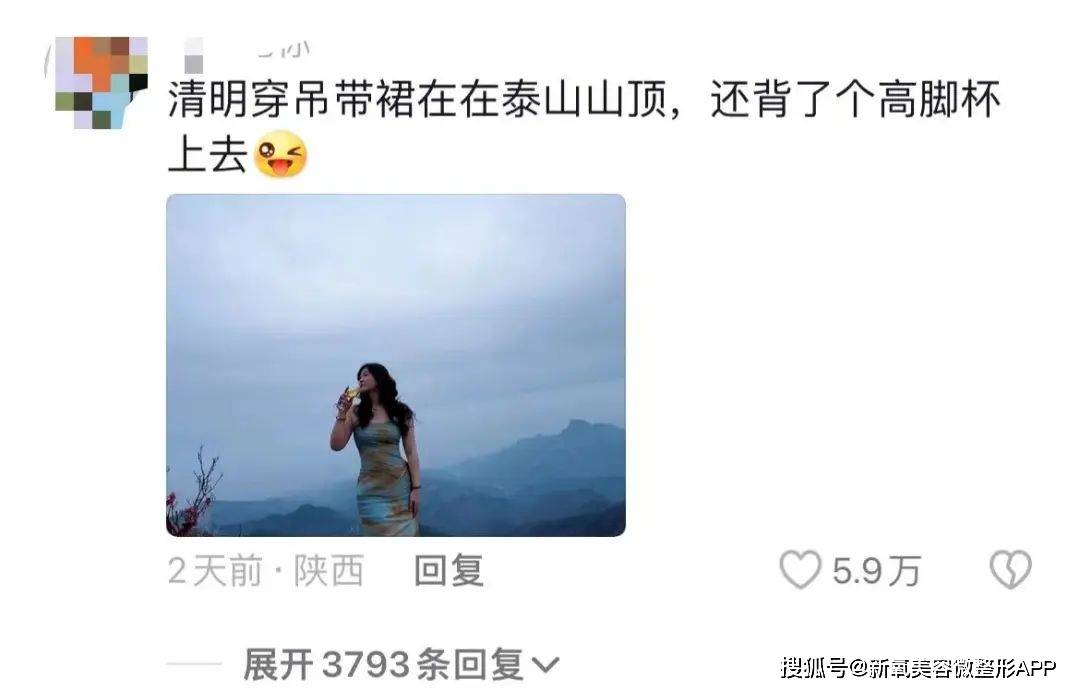Click the word 上去 in the comment
The image size is (1080, 691).
click(x=208, y=155)
